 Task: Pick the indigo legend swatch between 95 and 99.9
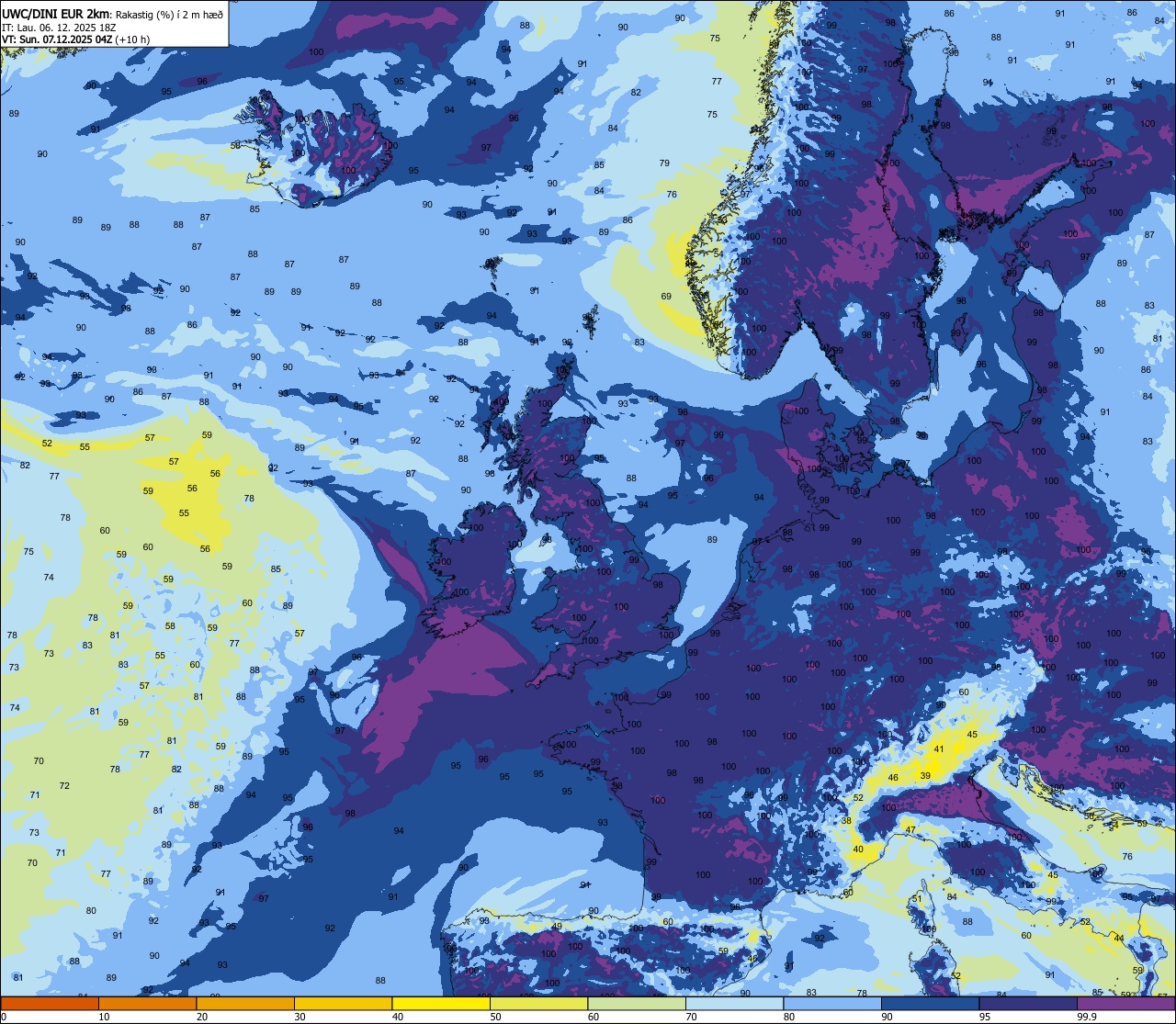click(1028, 1003)
